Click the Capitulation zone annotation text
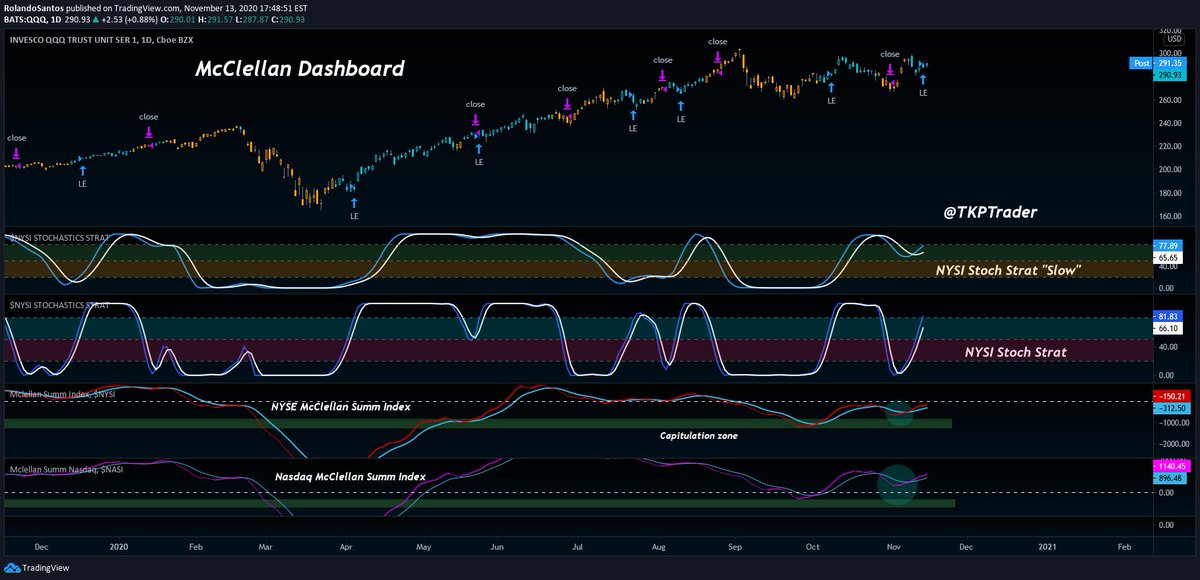The height and width of the screenshot is (580, 1200). [699, 436]
